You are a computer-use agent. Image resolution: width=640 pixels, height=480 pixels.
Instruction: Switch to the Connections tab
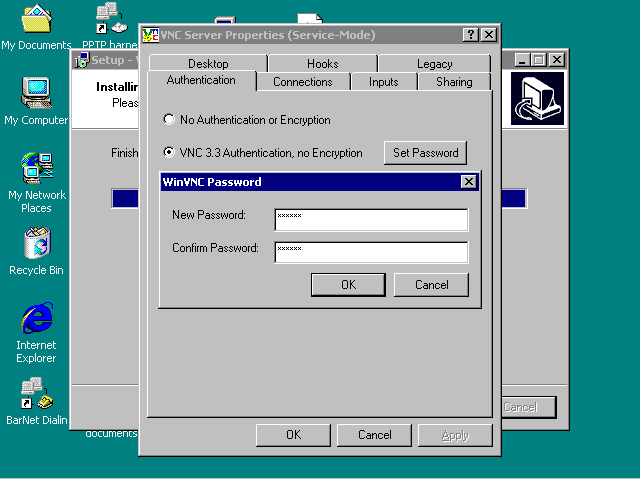pyautogui.click(x=303, y=82)
